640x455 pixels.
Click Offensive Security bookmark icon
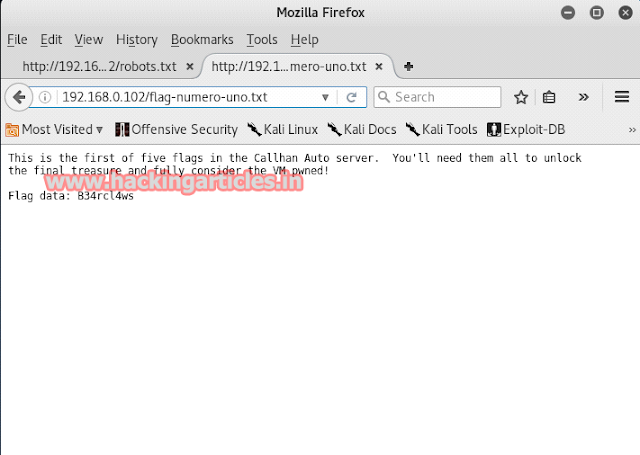coord(122,130)
